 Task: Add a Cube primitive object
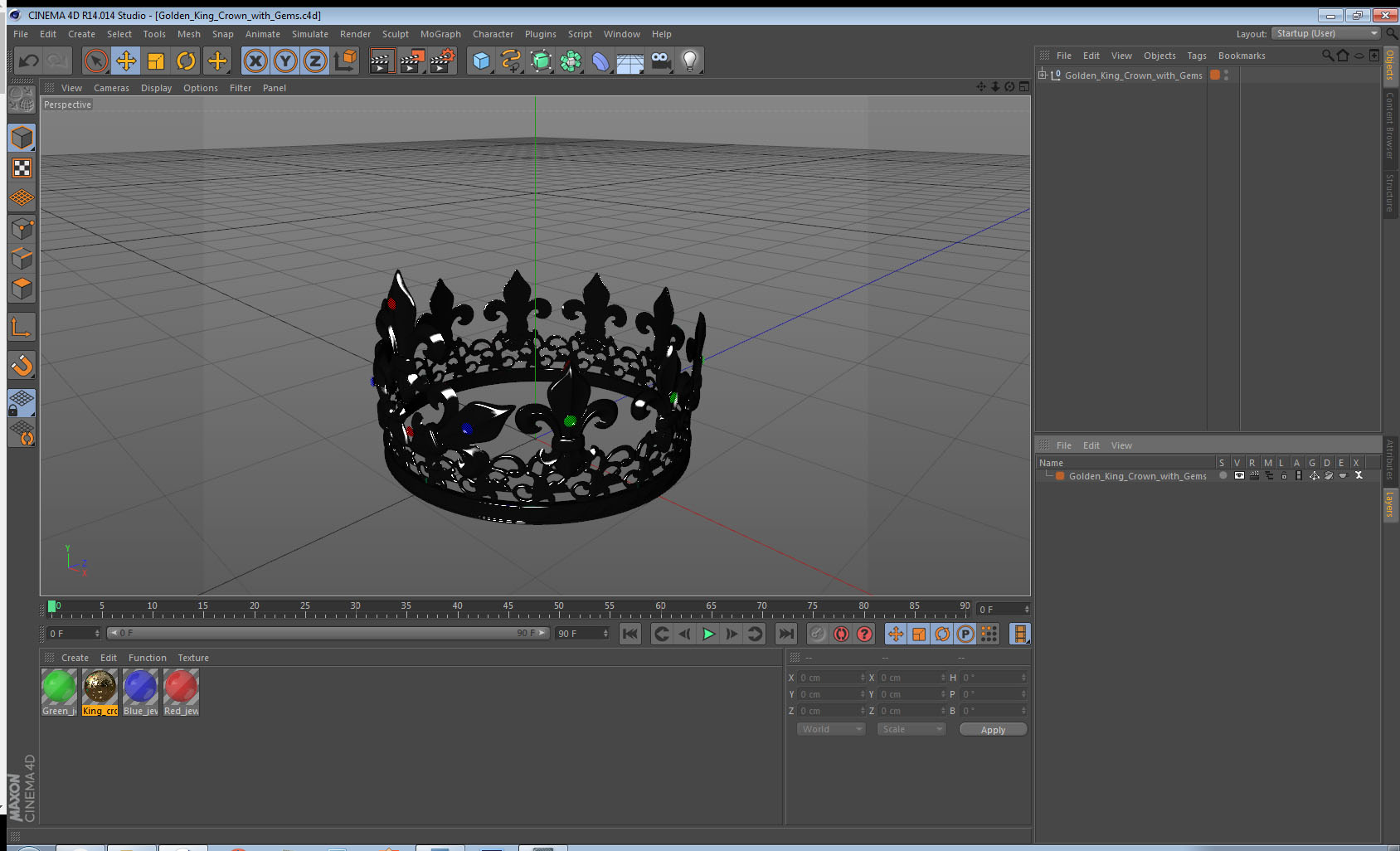click(481, 61)
